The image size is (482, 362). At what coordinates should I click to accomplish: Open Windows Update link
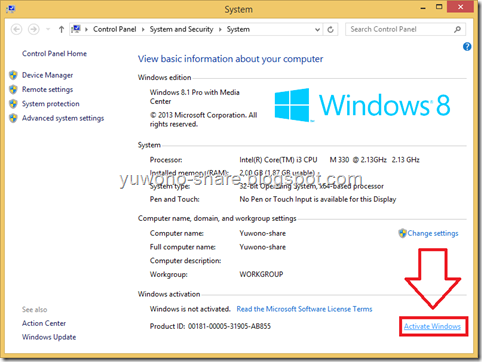(49, 337)
